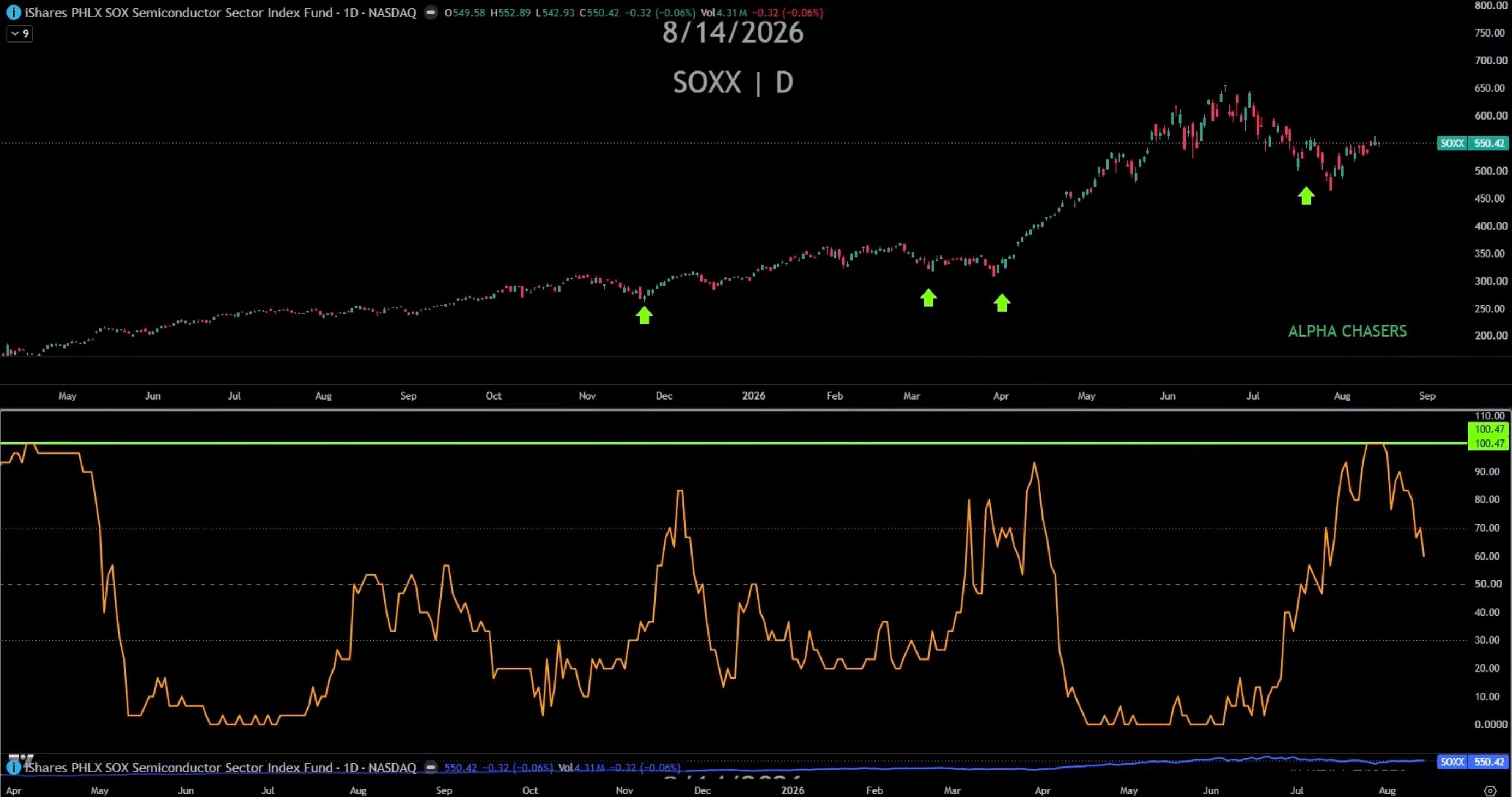Screen dimensions: 1512x797
Task: Click the 50.00 label on the oscillator scale
Action: [1487, 584]
